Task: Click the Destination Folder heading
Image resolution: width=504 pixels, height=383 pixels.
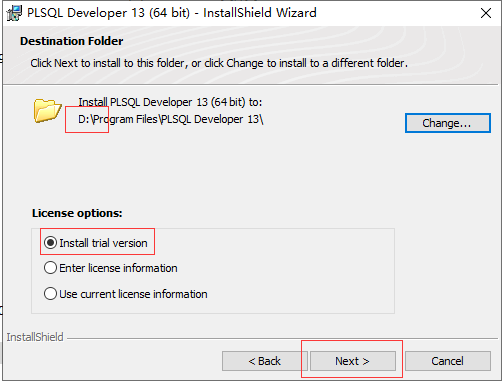Action: pos(72,41)
